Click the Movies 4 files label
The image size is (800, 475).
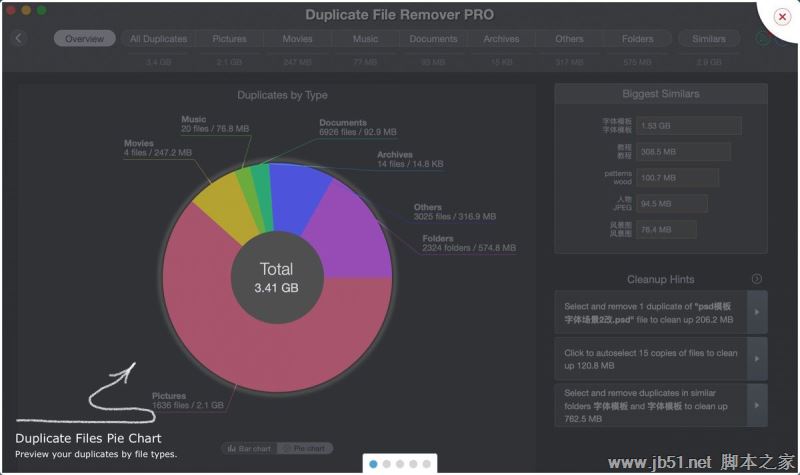pos(158,148)
